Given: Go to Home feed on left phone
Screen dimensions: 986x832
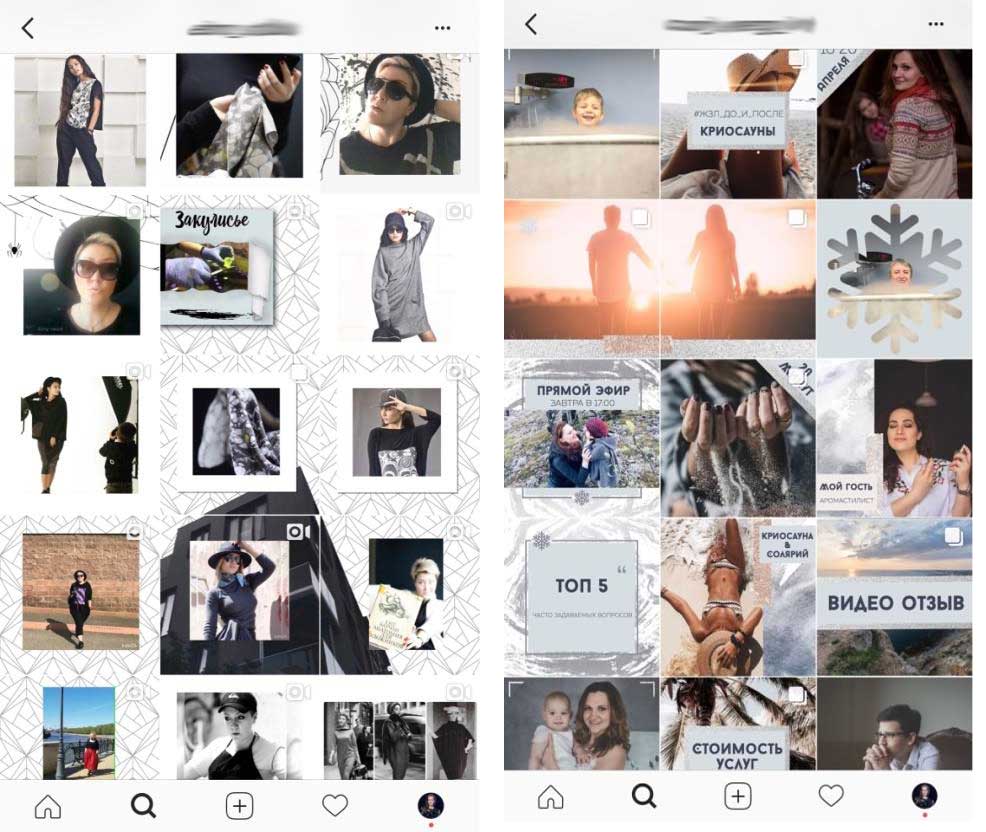Looking at the screenshot, I should click(x=47, y=805).
